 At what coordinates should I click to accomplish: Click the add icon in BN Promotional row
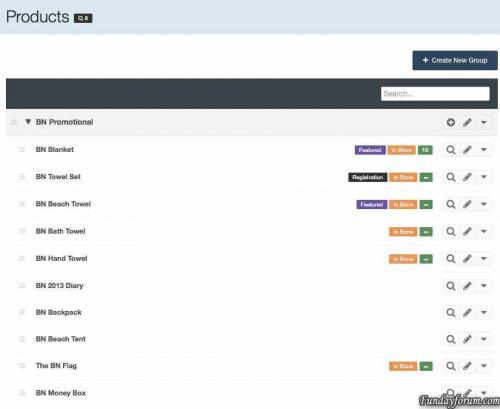point(451,122)
